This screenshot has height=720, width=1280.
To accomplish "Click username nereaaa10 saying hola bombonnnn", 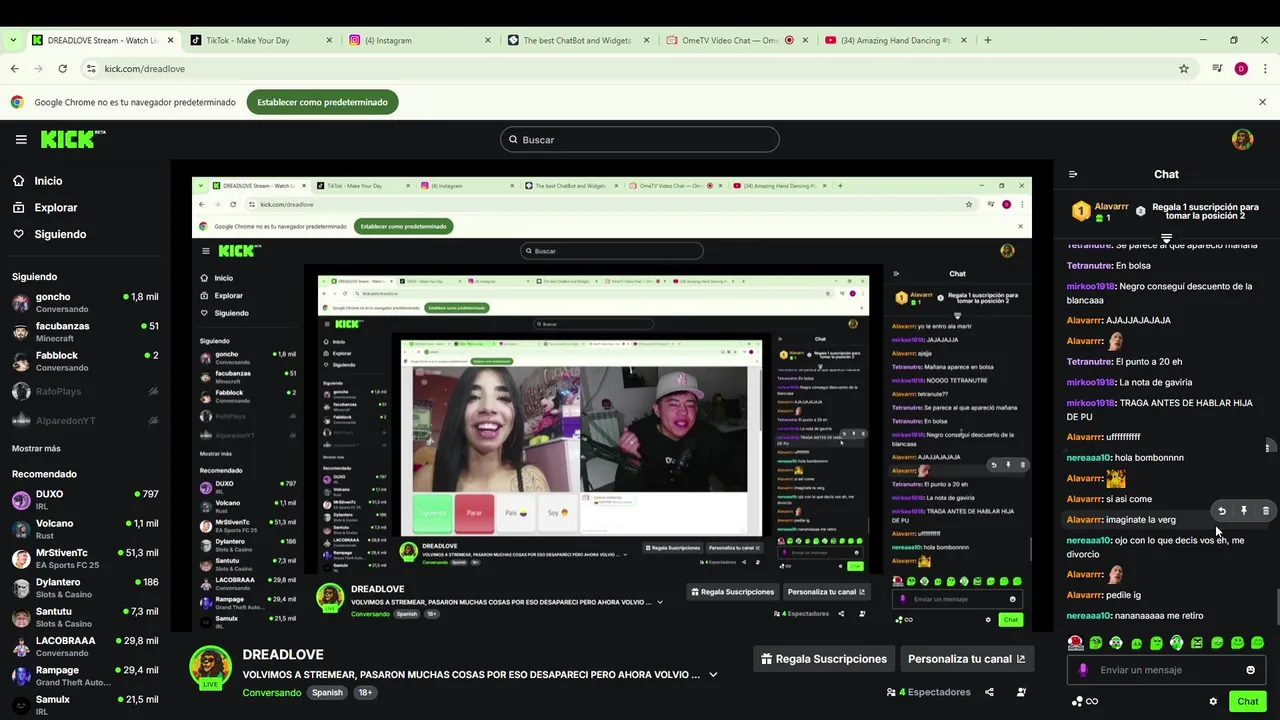I will click(x=1089, y=458).
